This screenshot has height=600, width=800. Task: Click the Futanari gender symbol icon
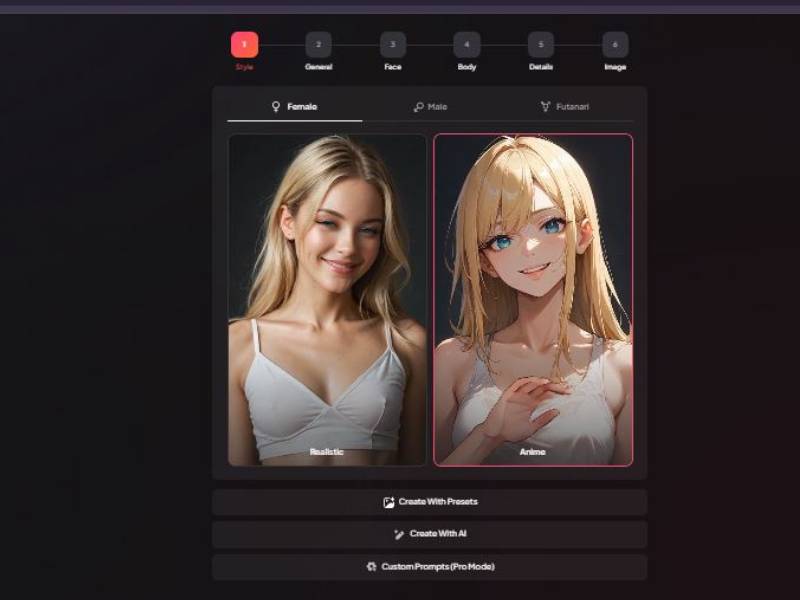point(546,105)
